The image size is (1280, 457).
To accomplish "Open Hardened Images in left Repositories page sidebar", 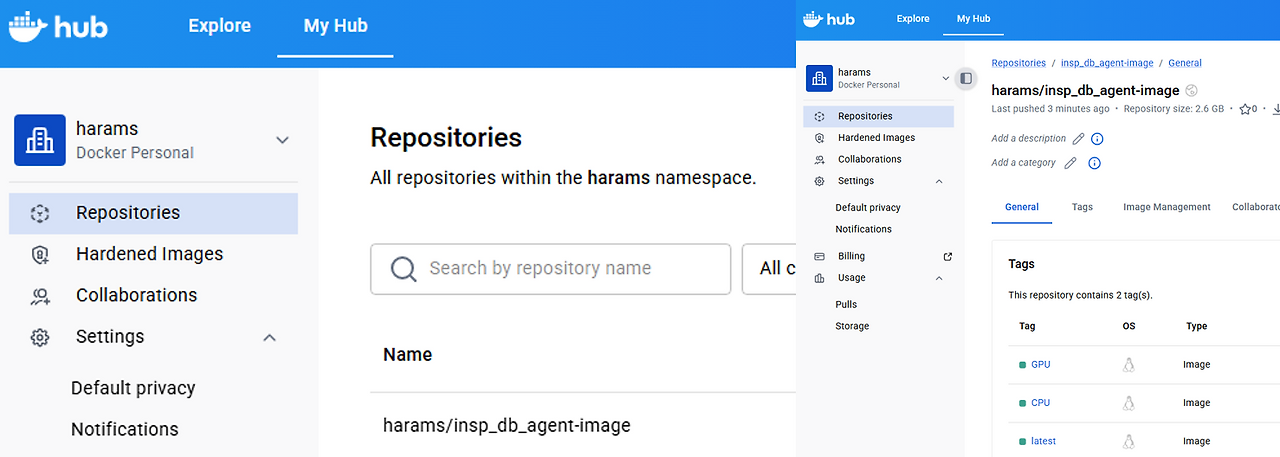I will click(x=153, y=254).
